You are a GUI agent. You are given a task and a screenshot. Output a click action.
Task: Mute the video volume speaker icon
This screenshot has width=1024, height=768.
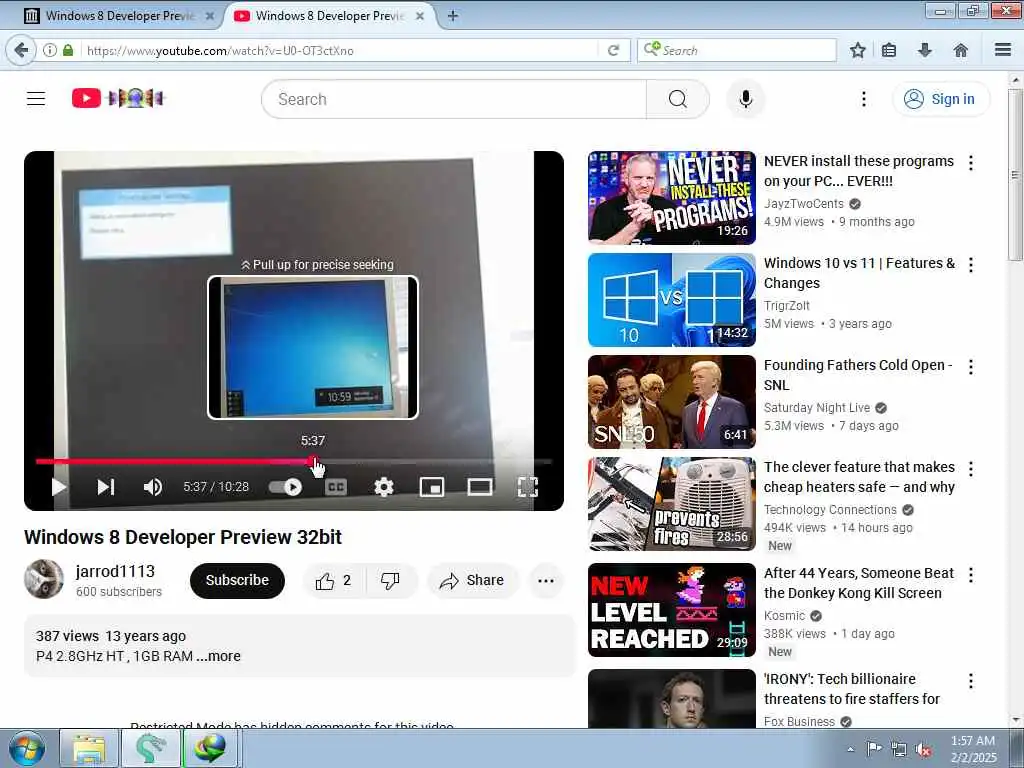pyautogui.click(x=153, y=487)
